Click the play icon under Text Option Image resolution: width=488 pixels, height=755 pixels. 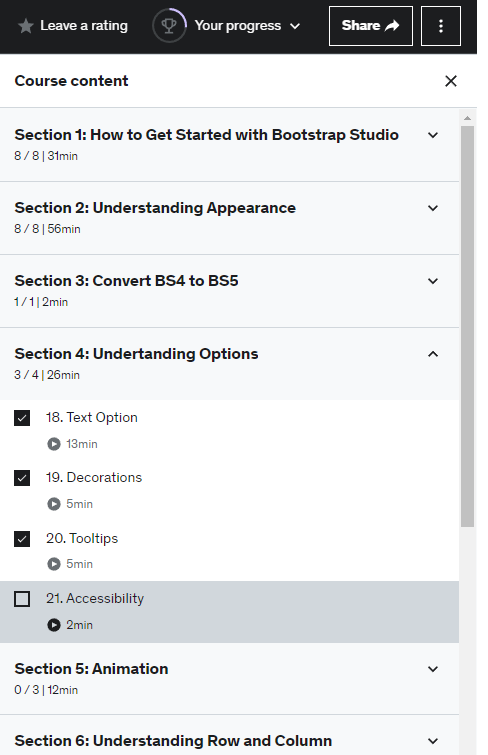tap(54, 444)
